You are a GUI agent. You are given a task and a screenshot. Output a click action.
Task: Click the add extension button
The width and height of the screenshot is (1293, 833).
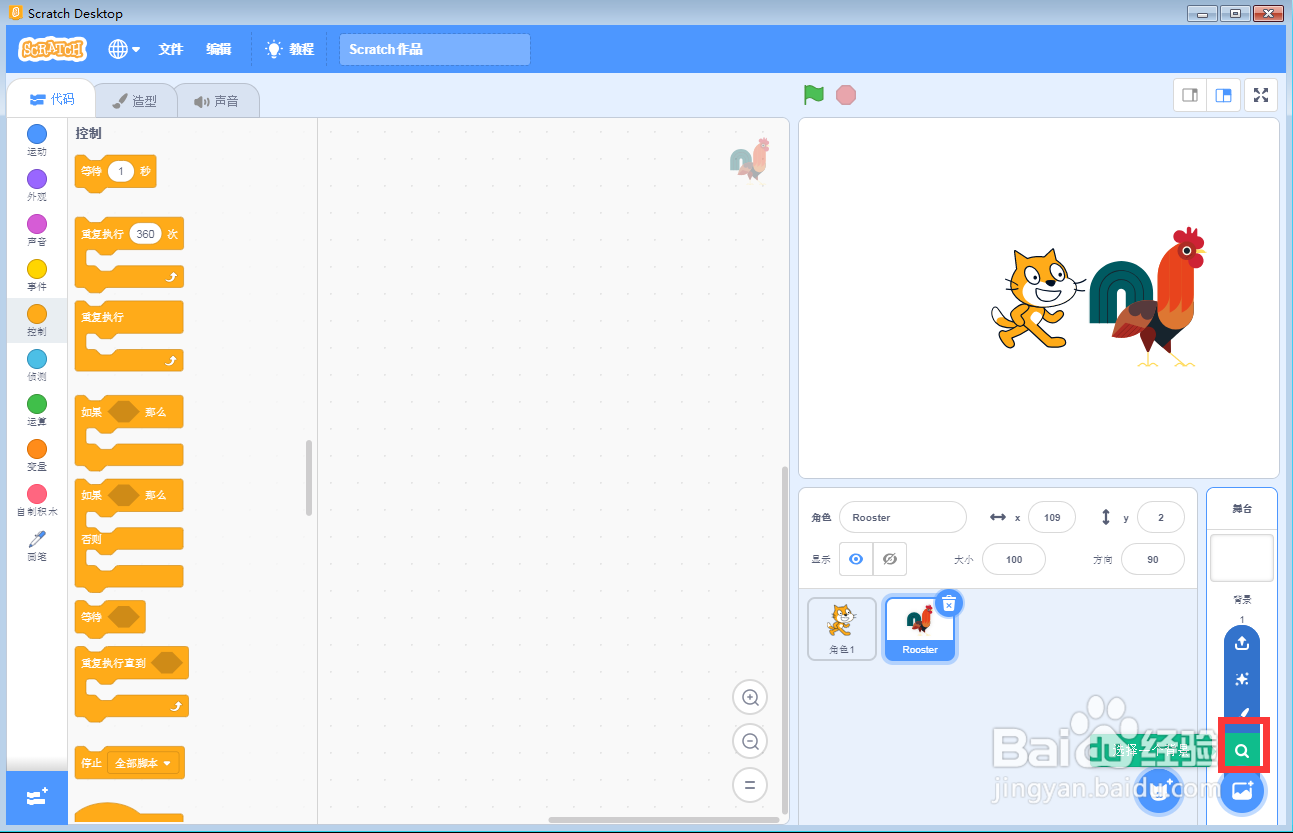pyautogui.click(x=37, y=797)
